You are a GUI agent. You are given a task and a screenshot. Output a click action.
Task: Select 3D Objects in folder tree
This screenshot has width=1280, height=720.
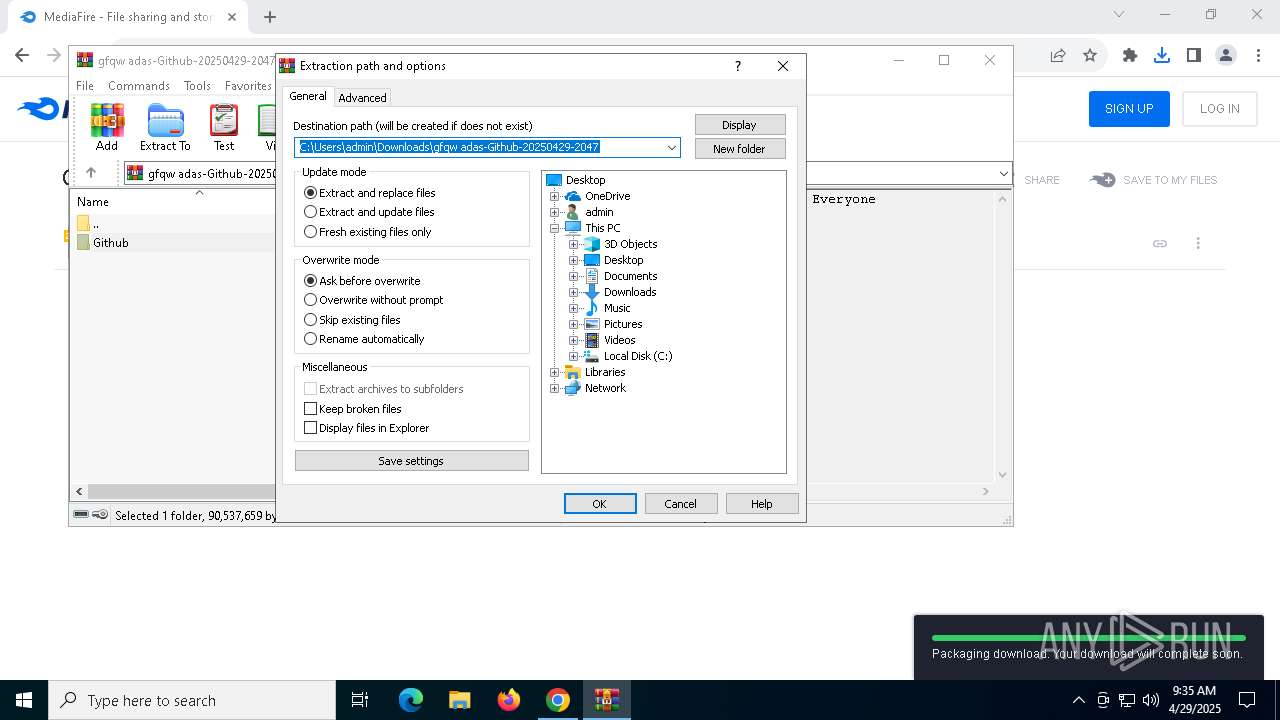tap(630, 244)
